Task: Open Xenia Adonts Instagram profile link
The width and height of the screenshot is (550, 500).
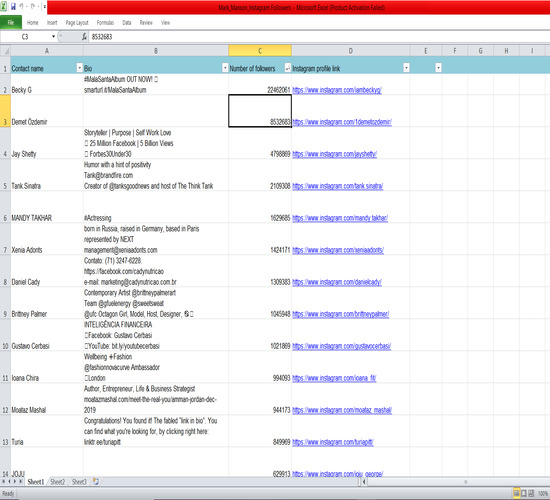Action: pos(338,250)
